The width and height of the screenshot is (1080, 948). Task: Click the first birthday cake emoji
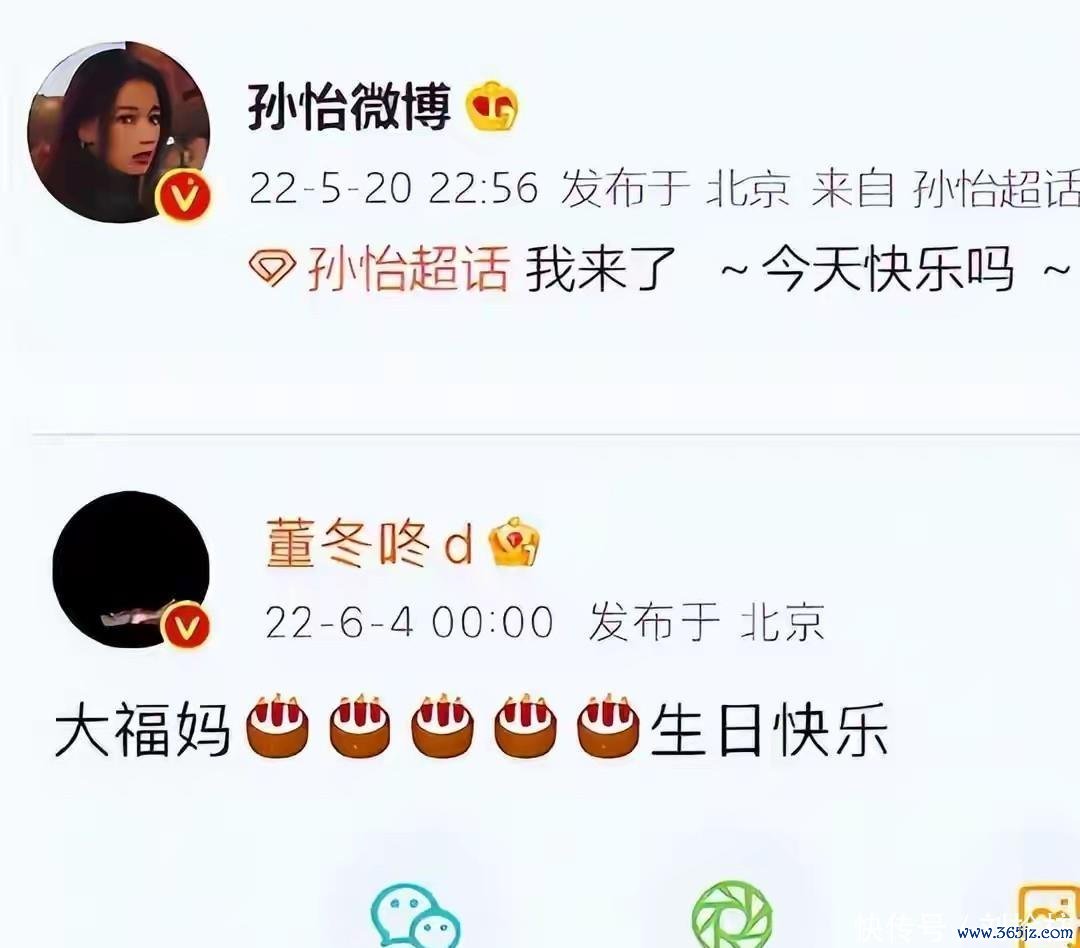coord(277,726)
